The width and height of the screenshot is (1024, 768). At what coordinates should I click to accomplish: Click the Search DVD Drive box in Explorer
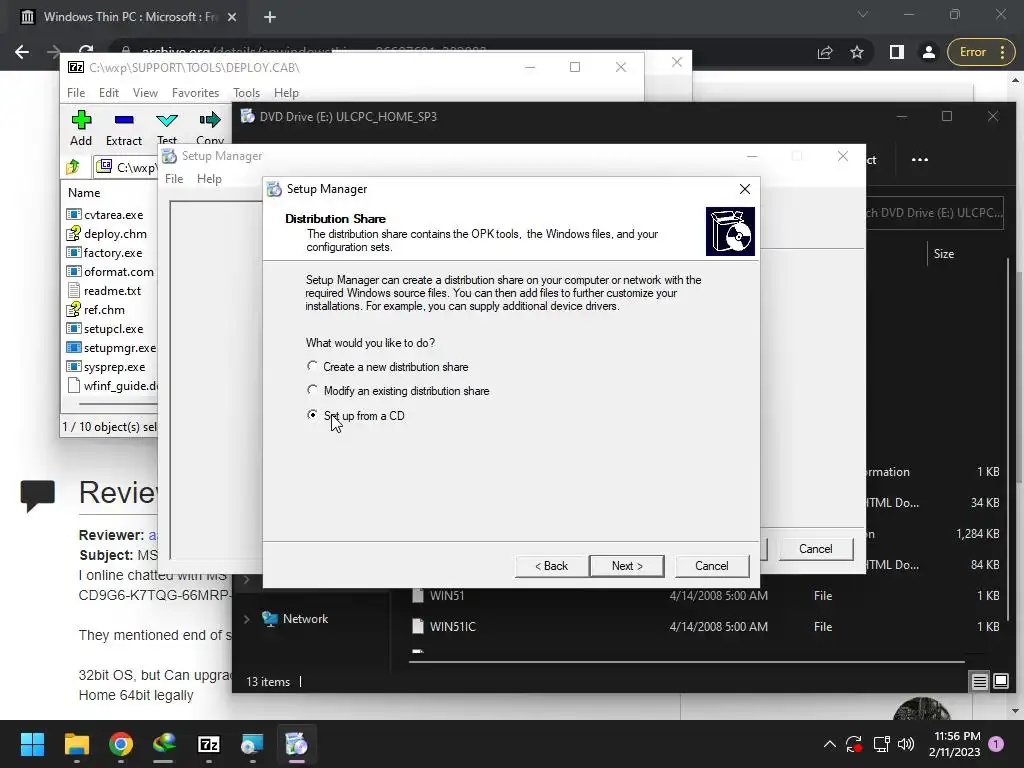pyautogui.click(x=934, y=212)
